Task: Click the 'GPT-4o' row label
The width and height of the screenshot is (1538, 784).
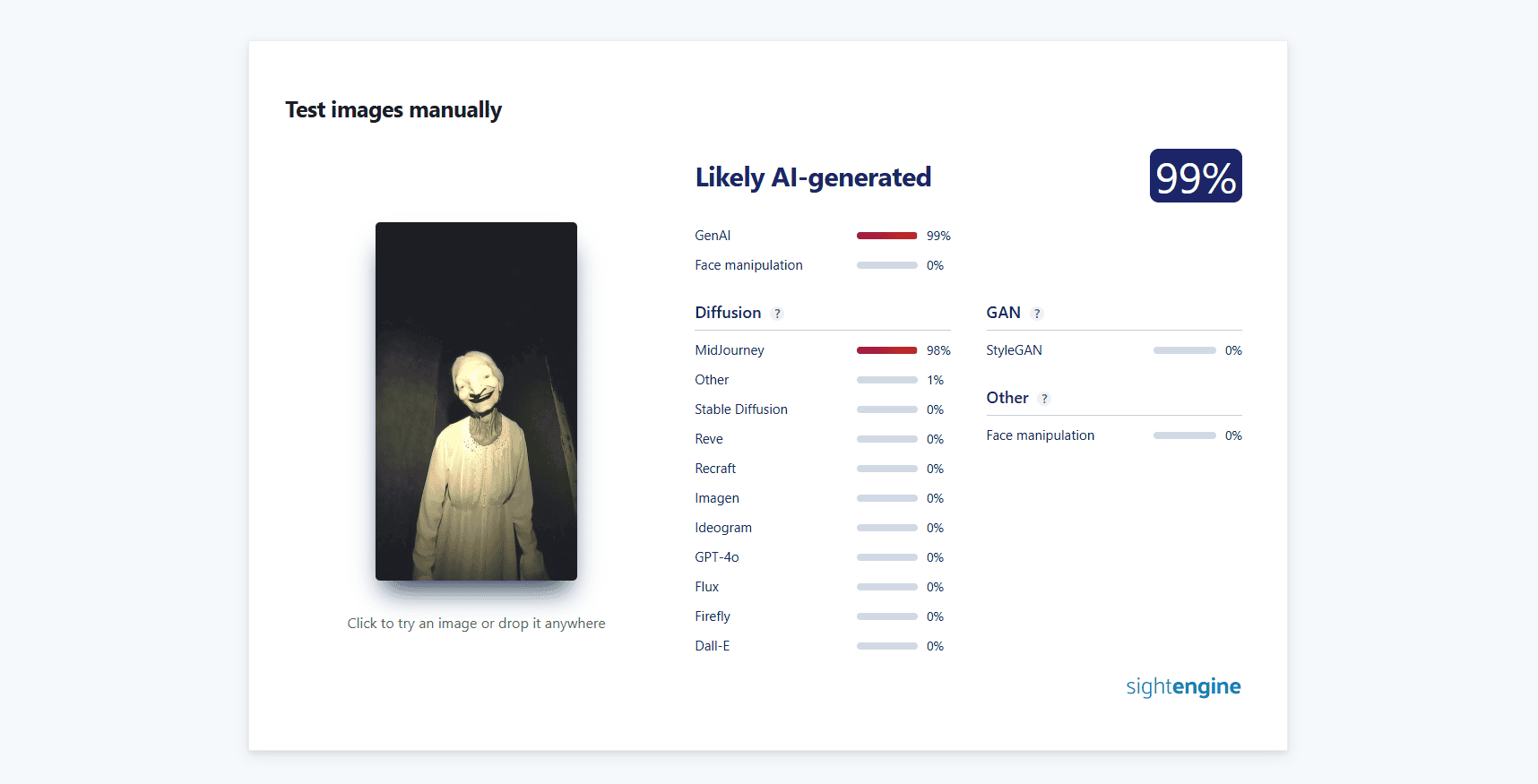Action: [717, 557]
